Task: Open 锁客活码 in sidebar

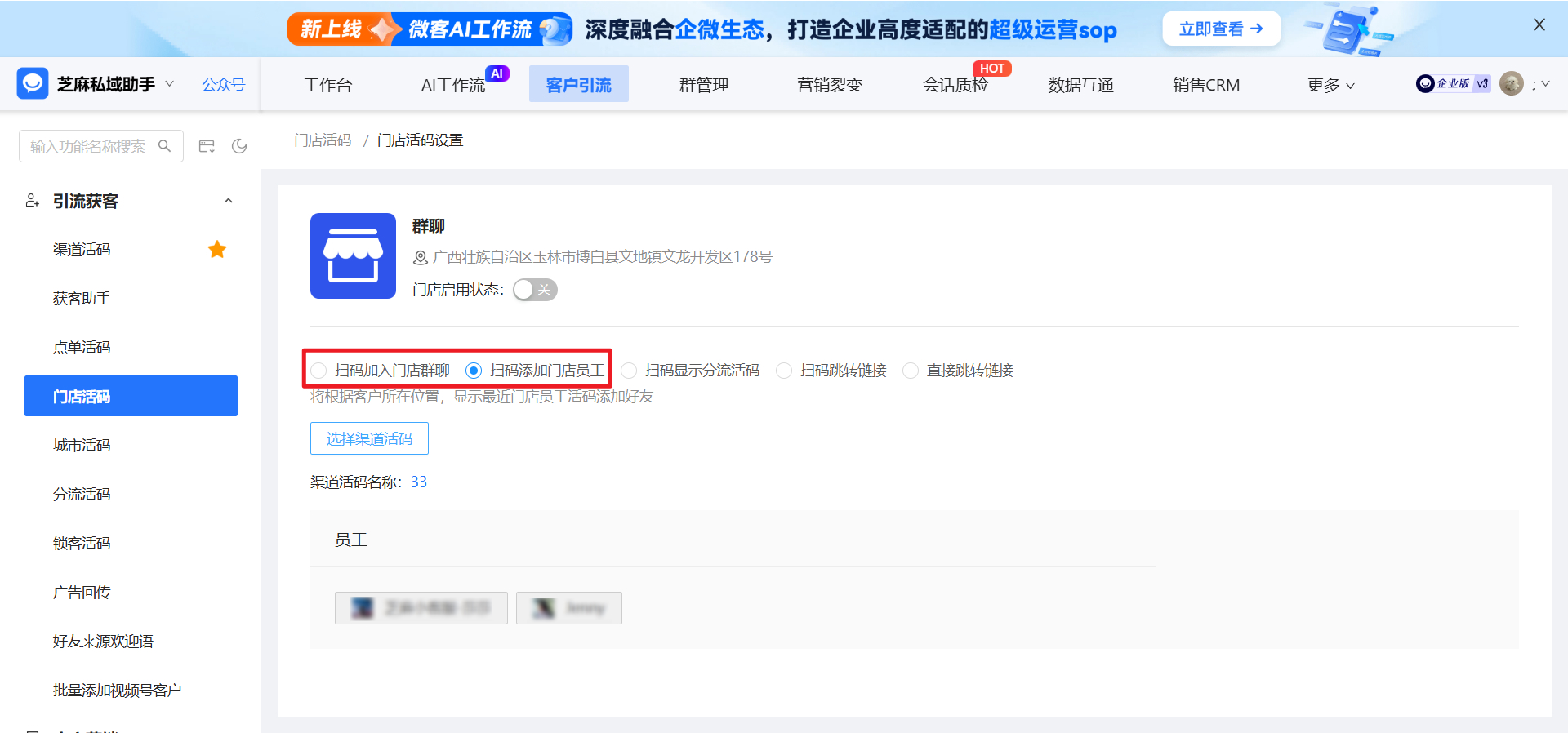Action: [x=82, y=544]
